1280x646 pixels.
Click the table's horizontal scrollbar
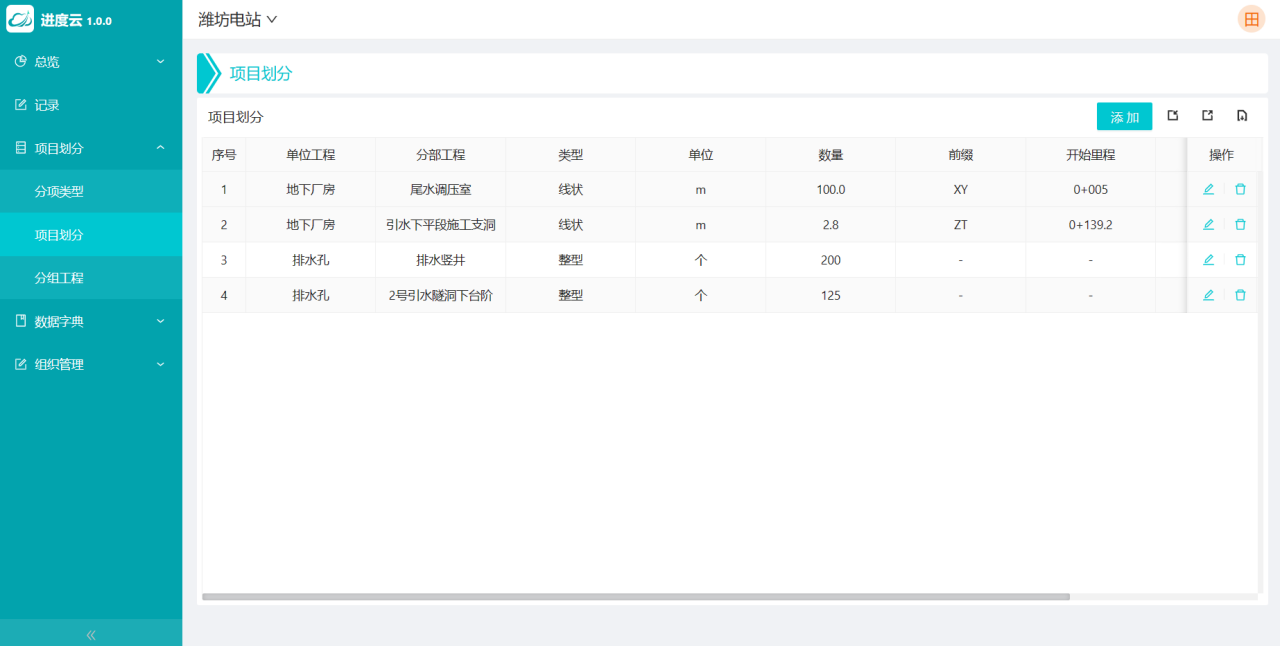(x=635, y=597)
